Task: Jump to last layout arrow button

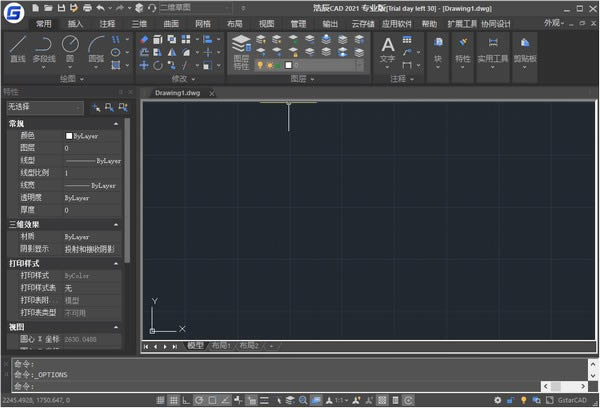Action: (174, 346)
